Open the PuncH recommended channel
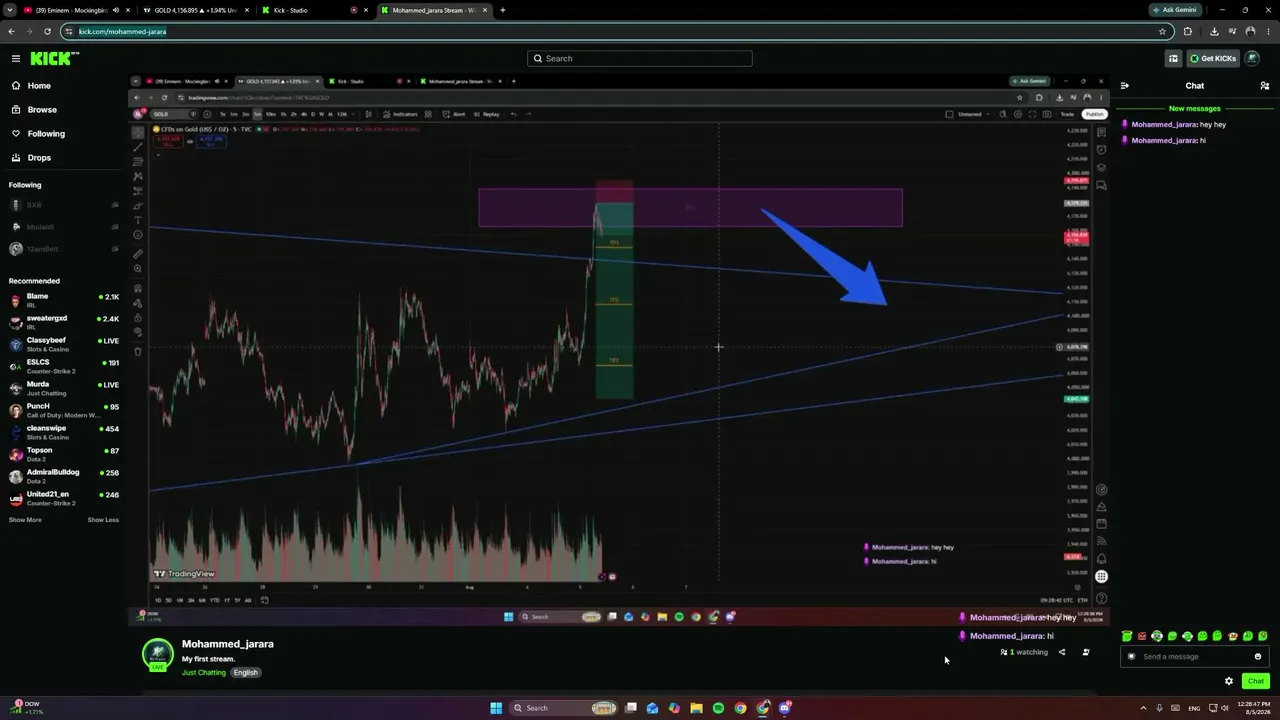The image size is (1280, 720). point(64,410)
